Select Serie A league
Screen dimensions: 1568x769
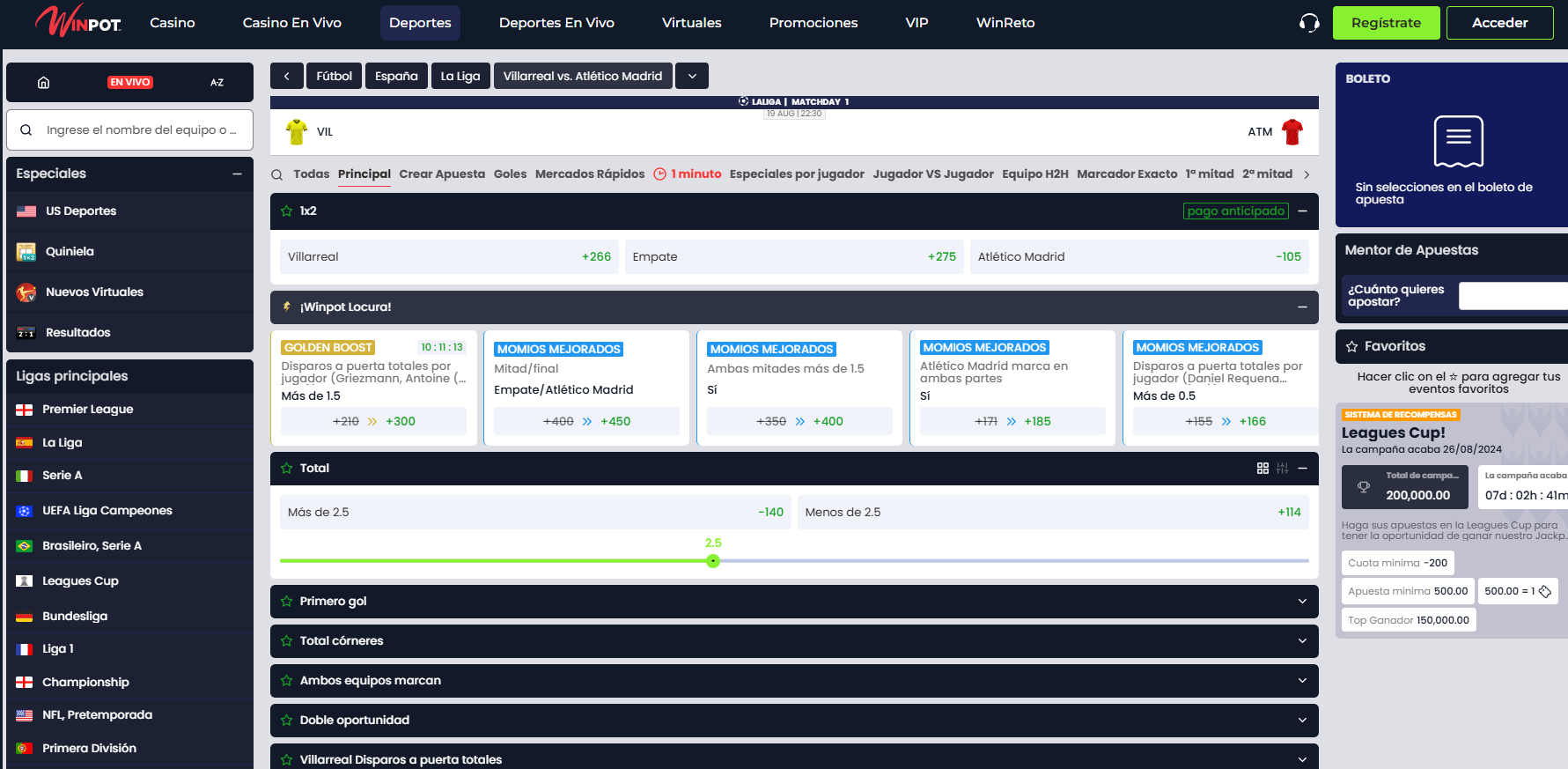point(129,476)
